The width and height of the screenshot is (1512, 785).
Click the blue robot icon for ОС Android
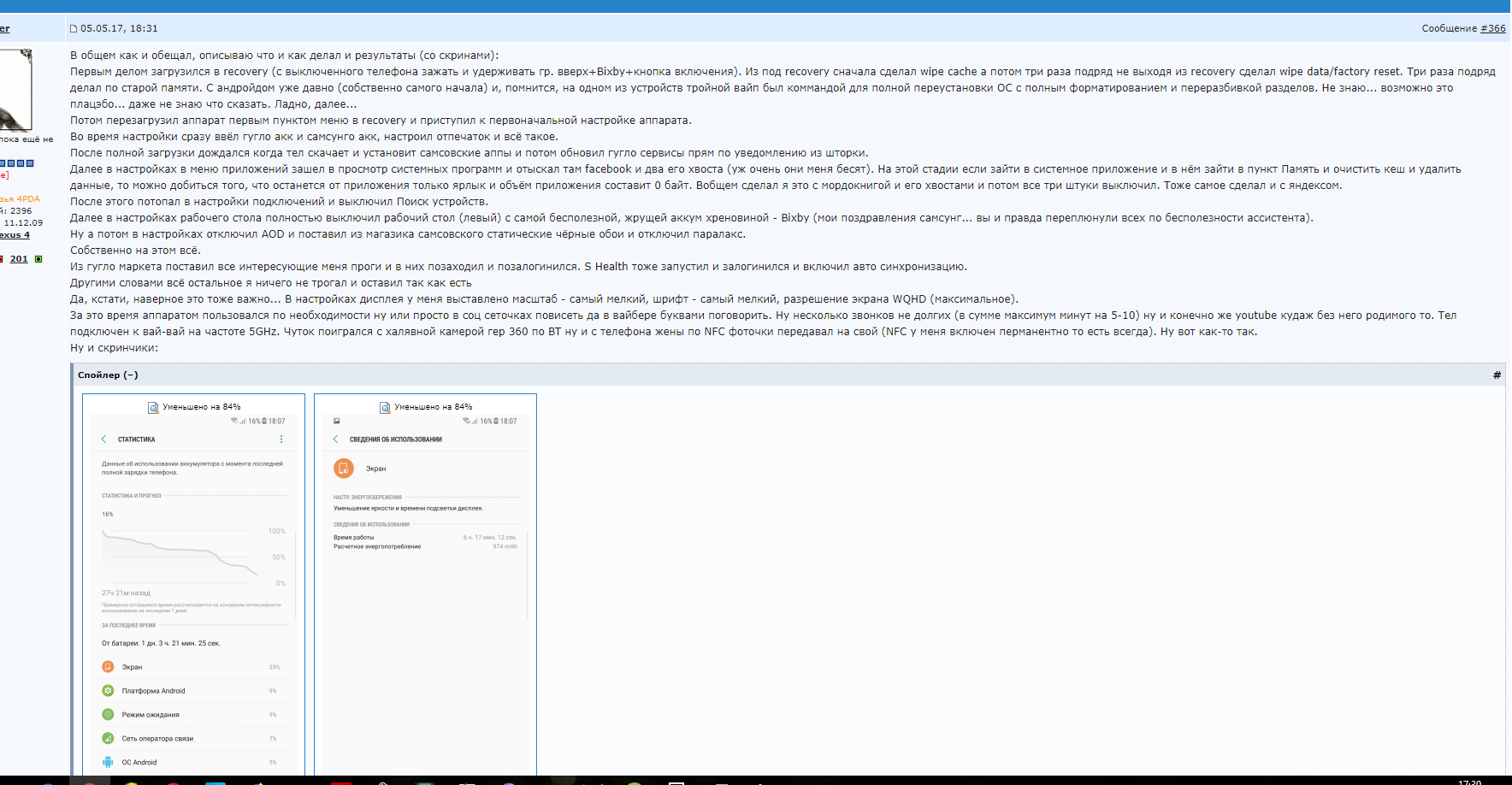click(x=108, y=763)
